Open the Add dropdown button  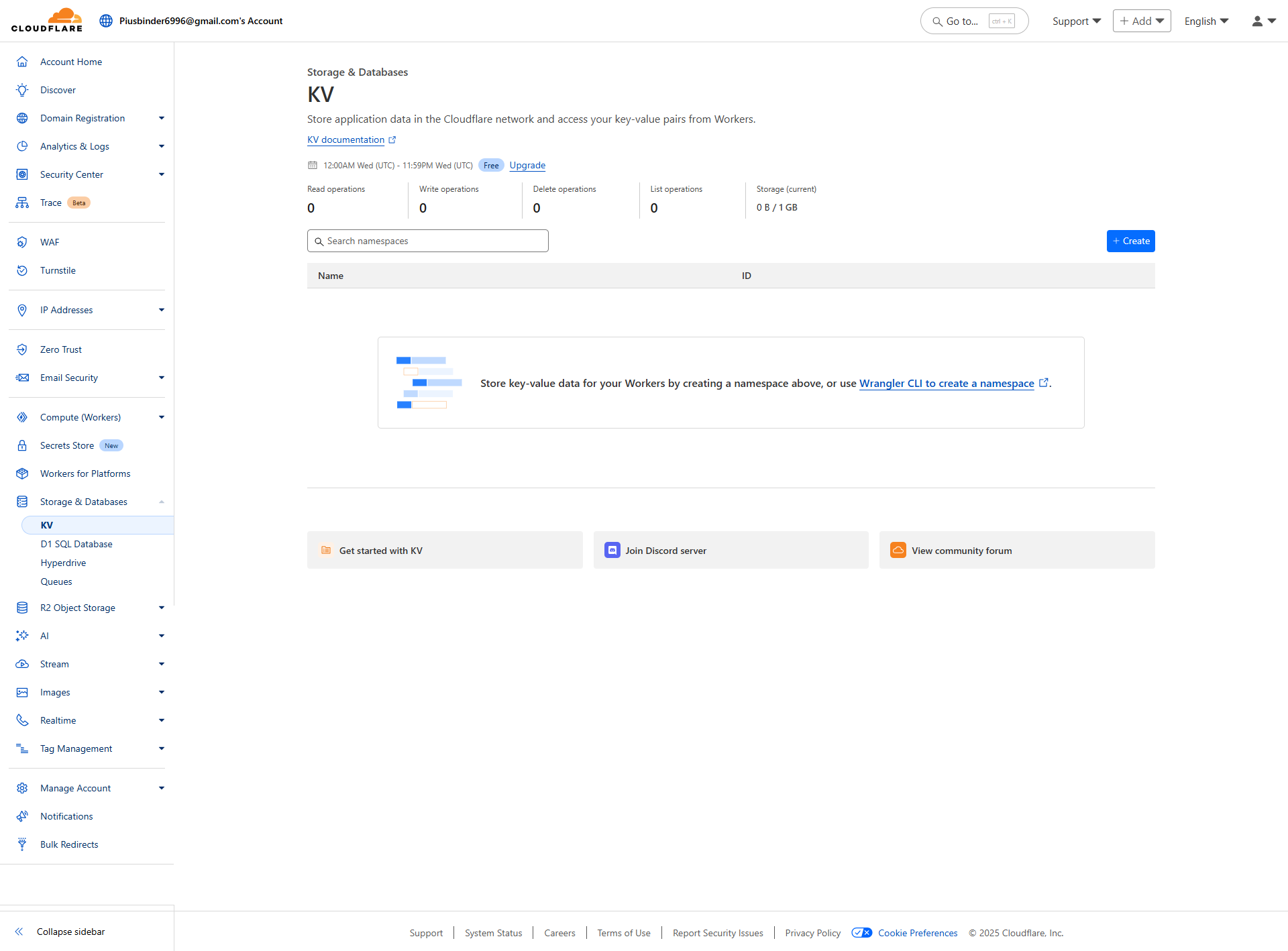pos(1142,21)
